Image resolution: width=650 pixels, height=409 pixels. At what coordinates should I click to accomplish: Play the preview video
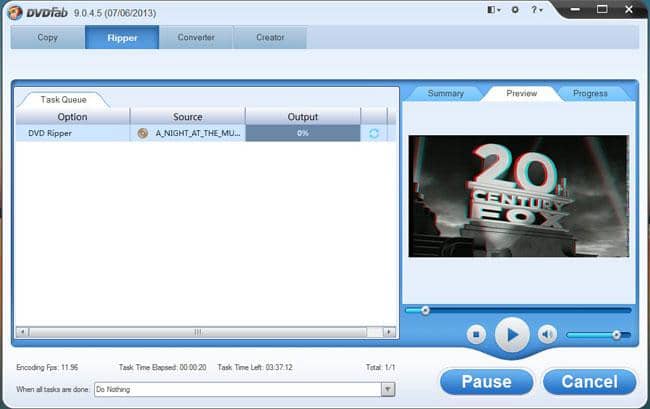coord(512,334)
